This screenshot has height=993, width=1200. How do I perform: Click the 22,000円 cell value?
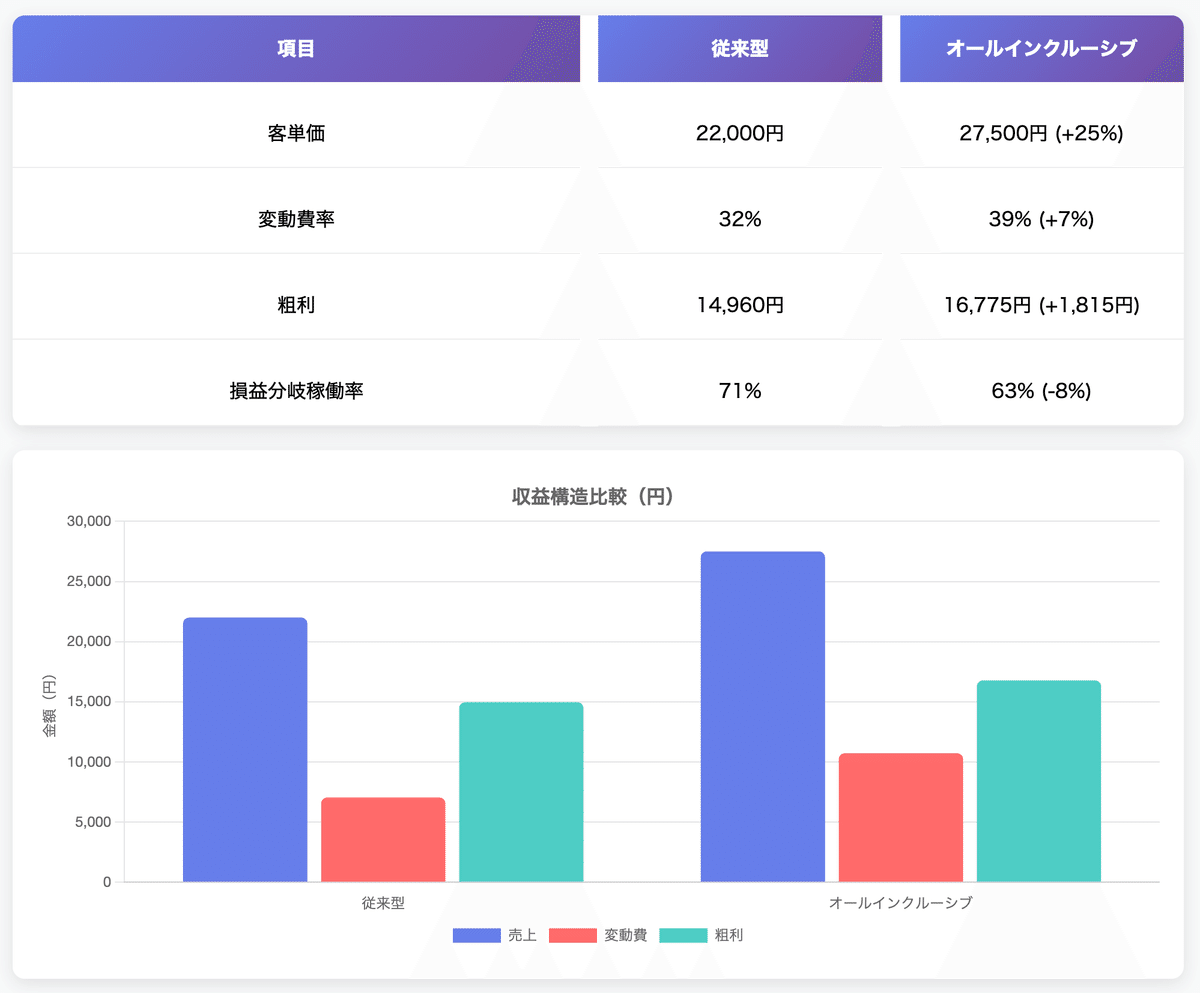tap(739, 133)
